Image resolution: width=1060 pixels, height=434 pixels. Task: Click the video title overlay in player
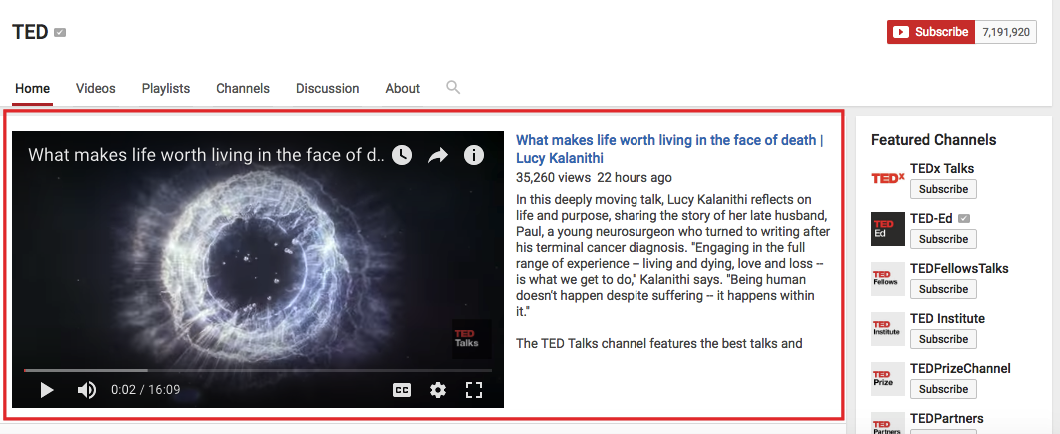point(206,155)
